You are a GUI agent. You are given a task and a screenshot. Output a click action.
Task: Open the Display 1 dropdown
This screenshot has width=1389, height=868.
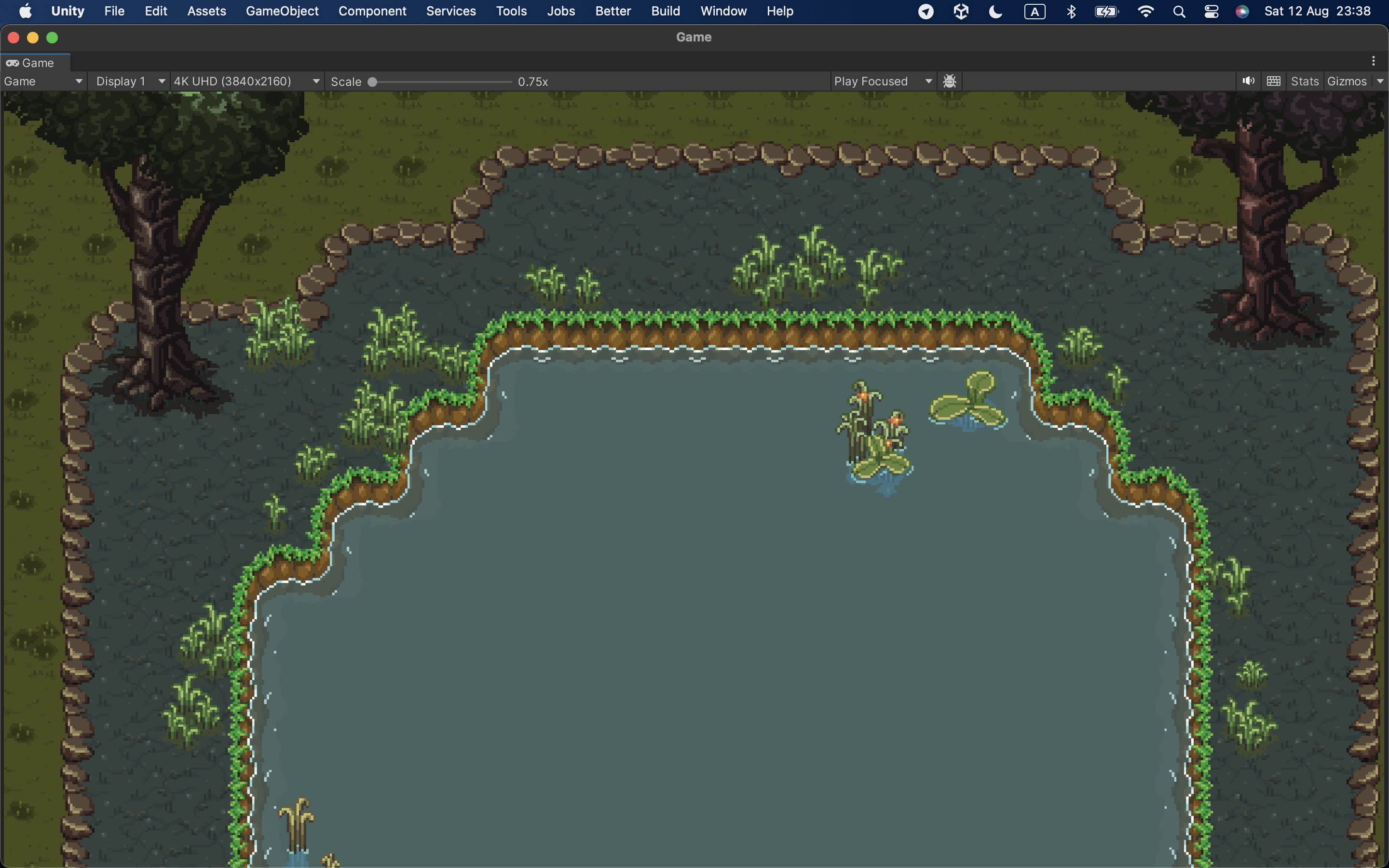[x=130, y=81]
